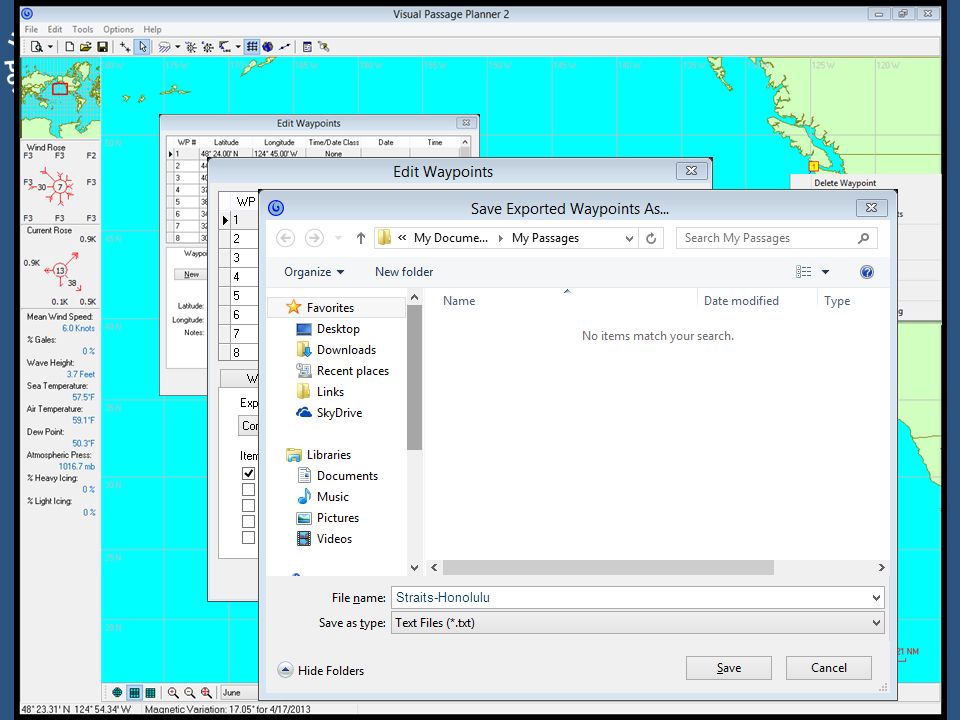Open the File menu
960x720 pixels.
click(x=31, y=29)
